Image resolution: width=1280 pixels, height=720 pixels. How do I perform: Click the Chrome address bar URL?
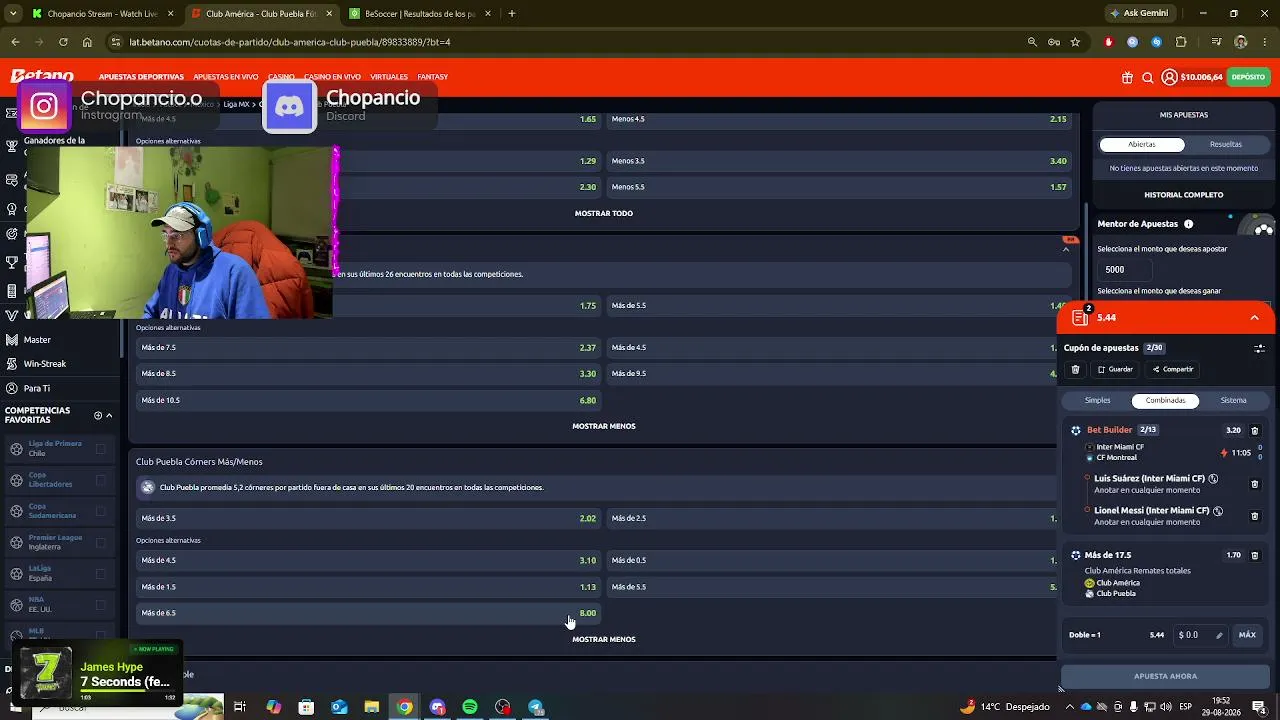tap(290, 42)
